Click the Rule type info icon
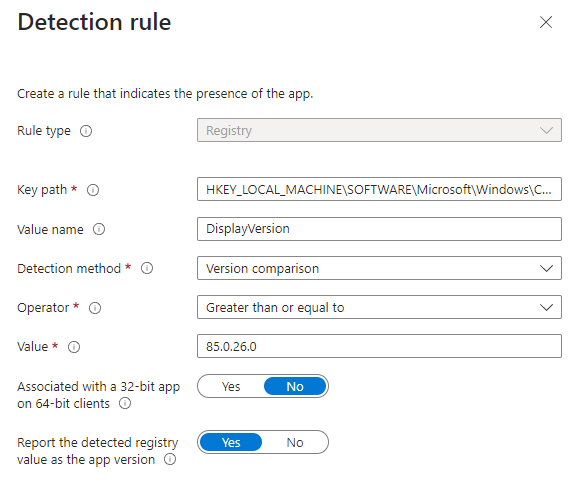This screenshot has width=573, height=495. point(86,131)
